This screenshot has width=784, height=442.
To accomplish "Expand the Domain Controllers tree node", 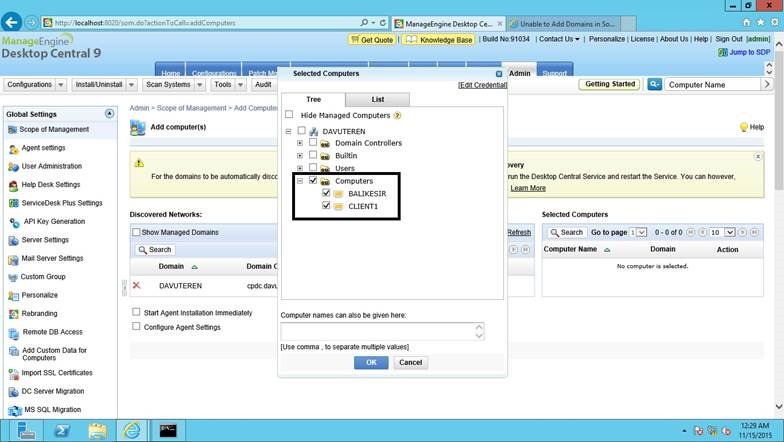I will (300, 143).
